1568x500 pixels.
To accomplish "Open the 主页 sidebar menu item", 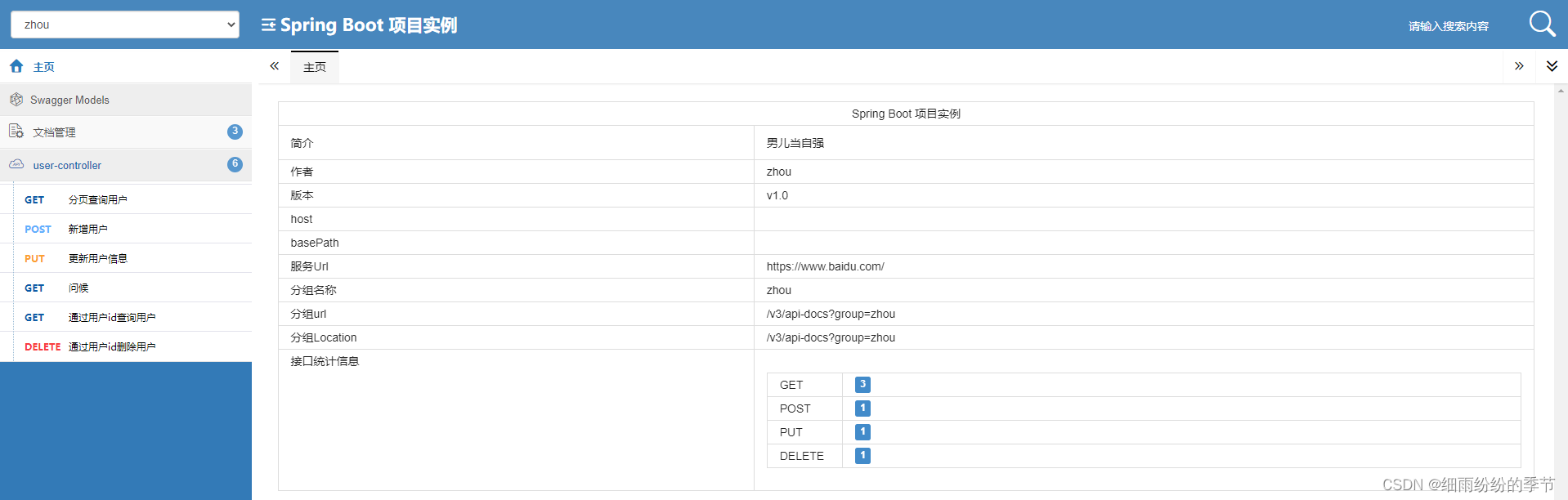I will [126, 66].
